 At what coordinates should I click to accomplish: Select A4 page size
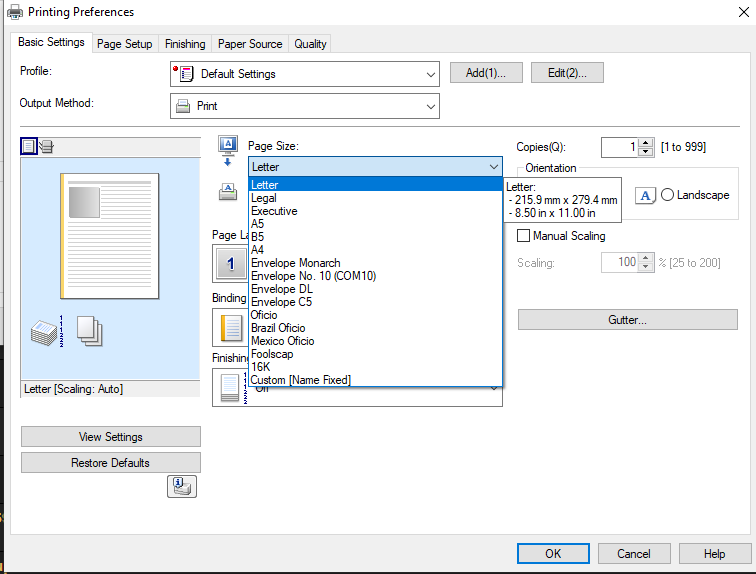pos(375,250)
